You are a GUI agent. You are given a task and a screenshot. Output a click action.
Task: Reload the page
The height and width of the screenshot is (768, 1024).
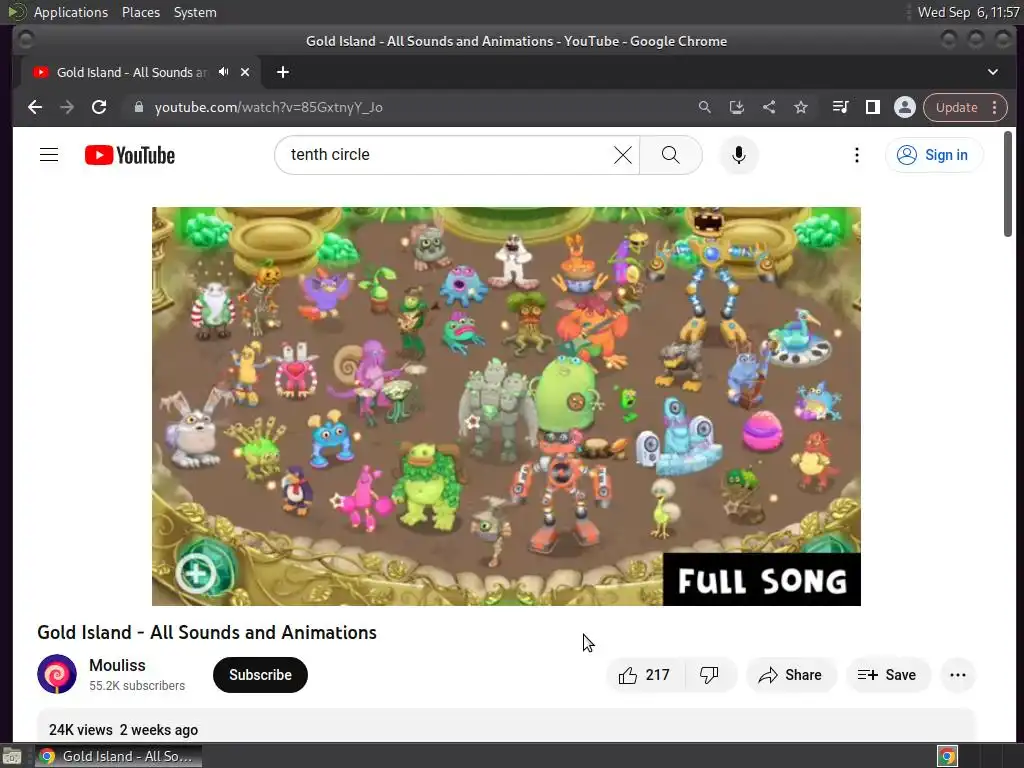pos(99,107)
